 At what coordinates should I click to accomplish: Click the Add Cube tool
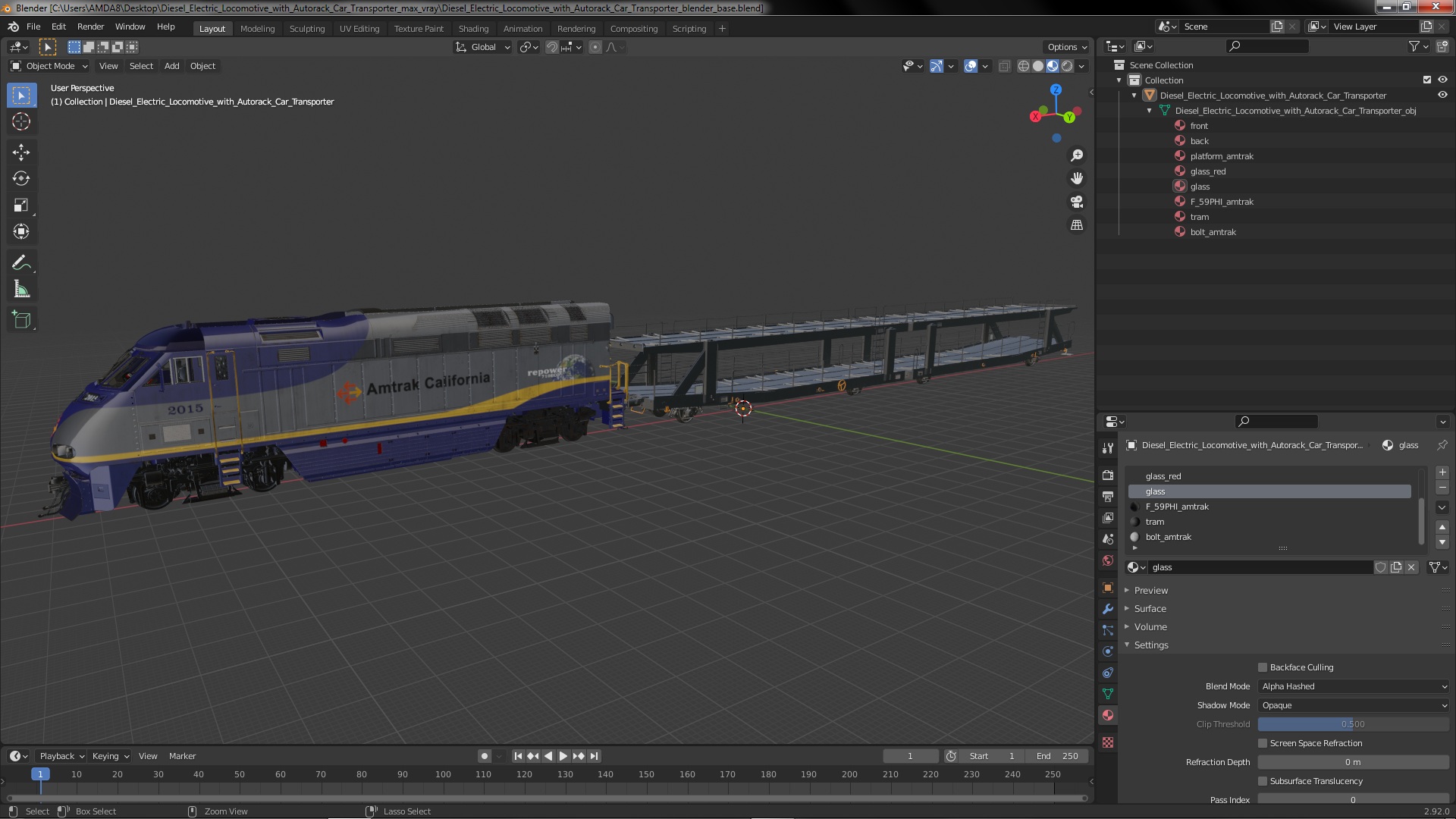[x=21, y=320]
